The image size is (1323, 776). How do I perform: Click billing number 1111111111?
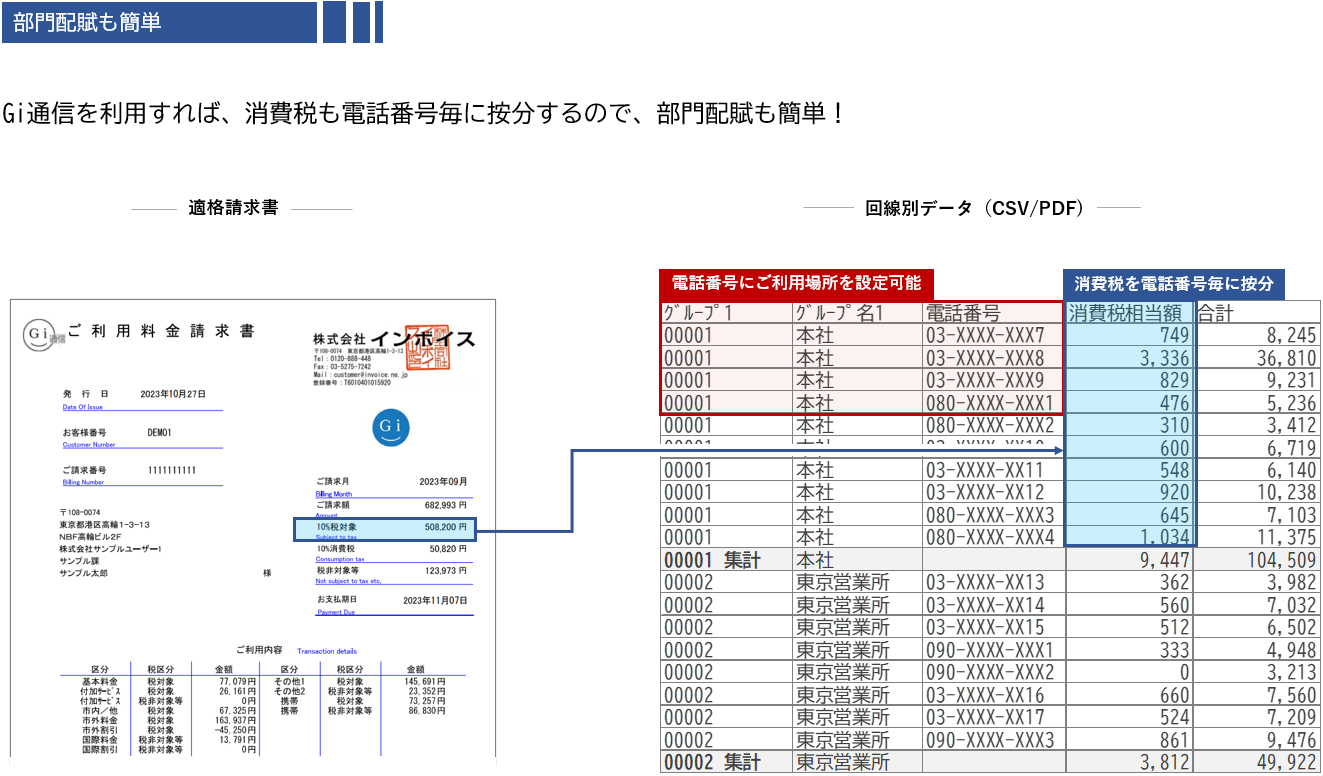pyautogui.click(x=172, y=470)
